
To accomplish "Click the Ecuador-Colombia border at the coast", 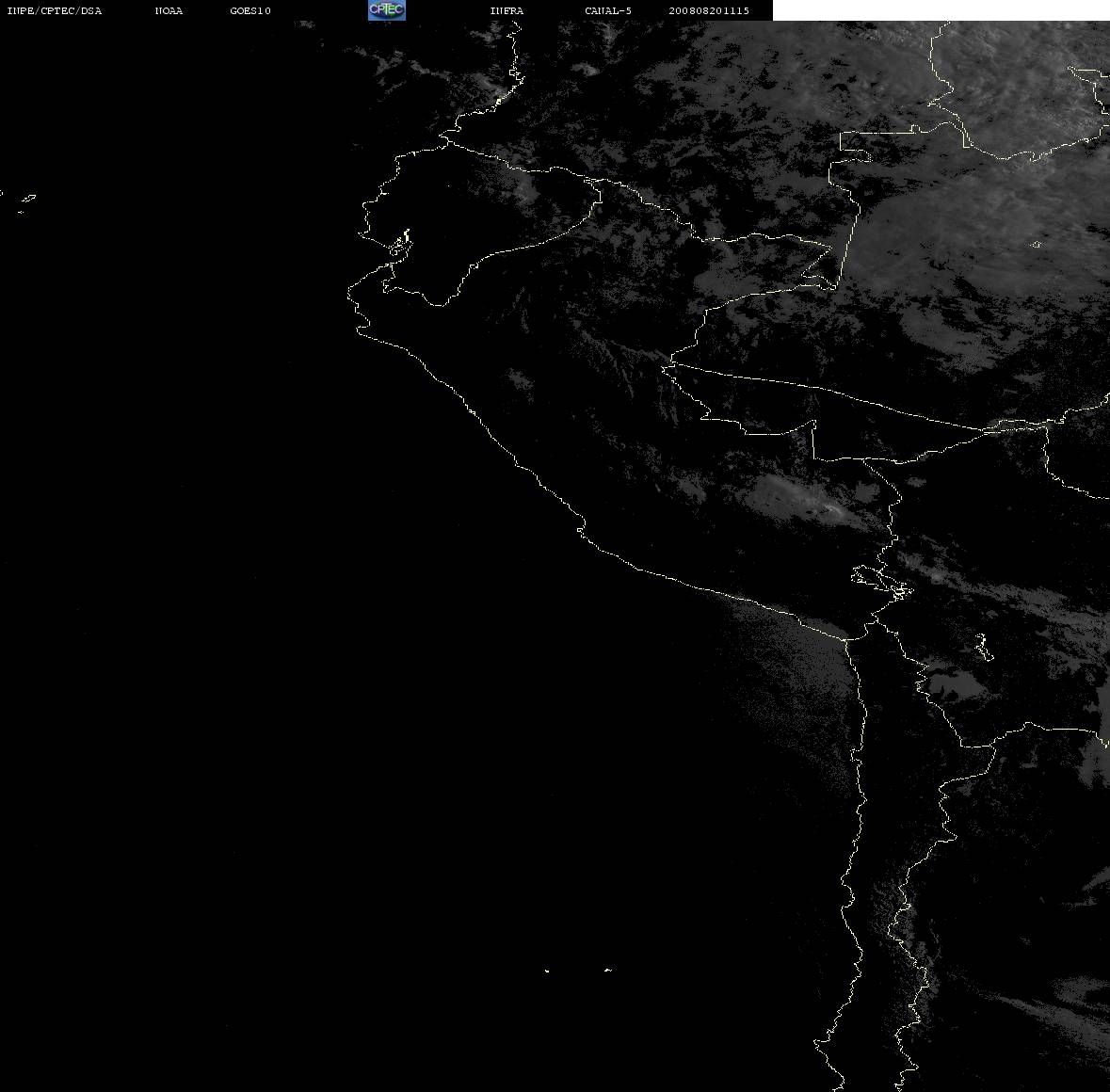I will [x=447, y=143].
